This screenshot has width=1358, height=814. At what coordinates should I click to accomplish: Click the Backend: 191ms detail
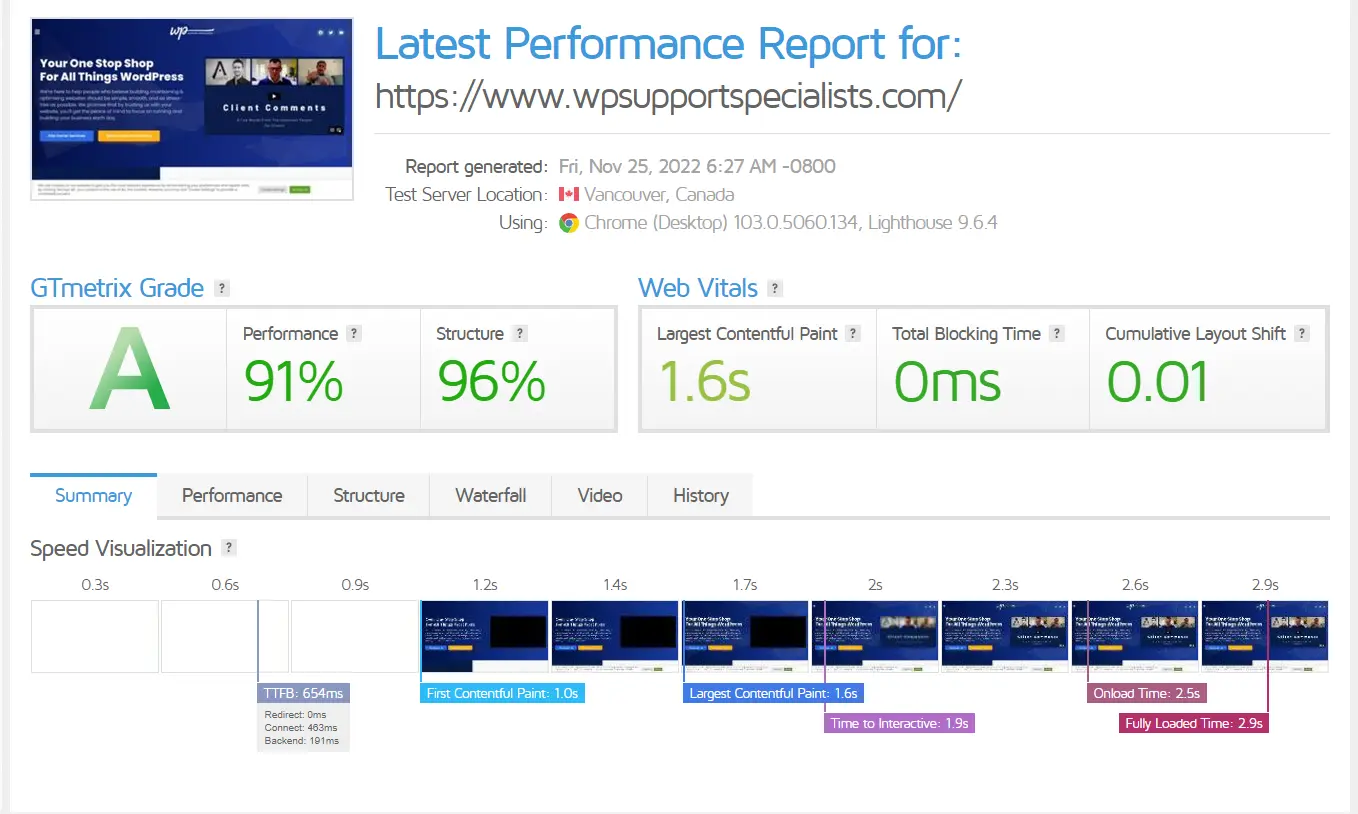click(302, 741)
